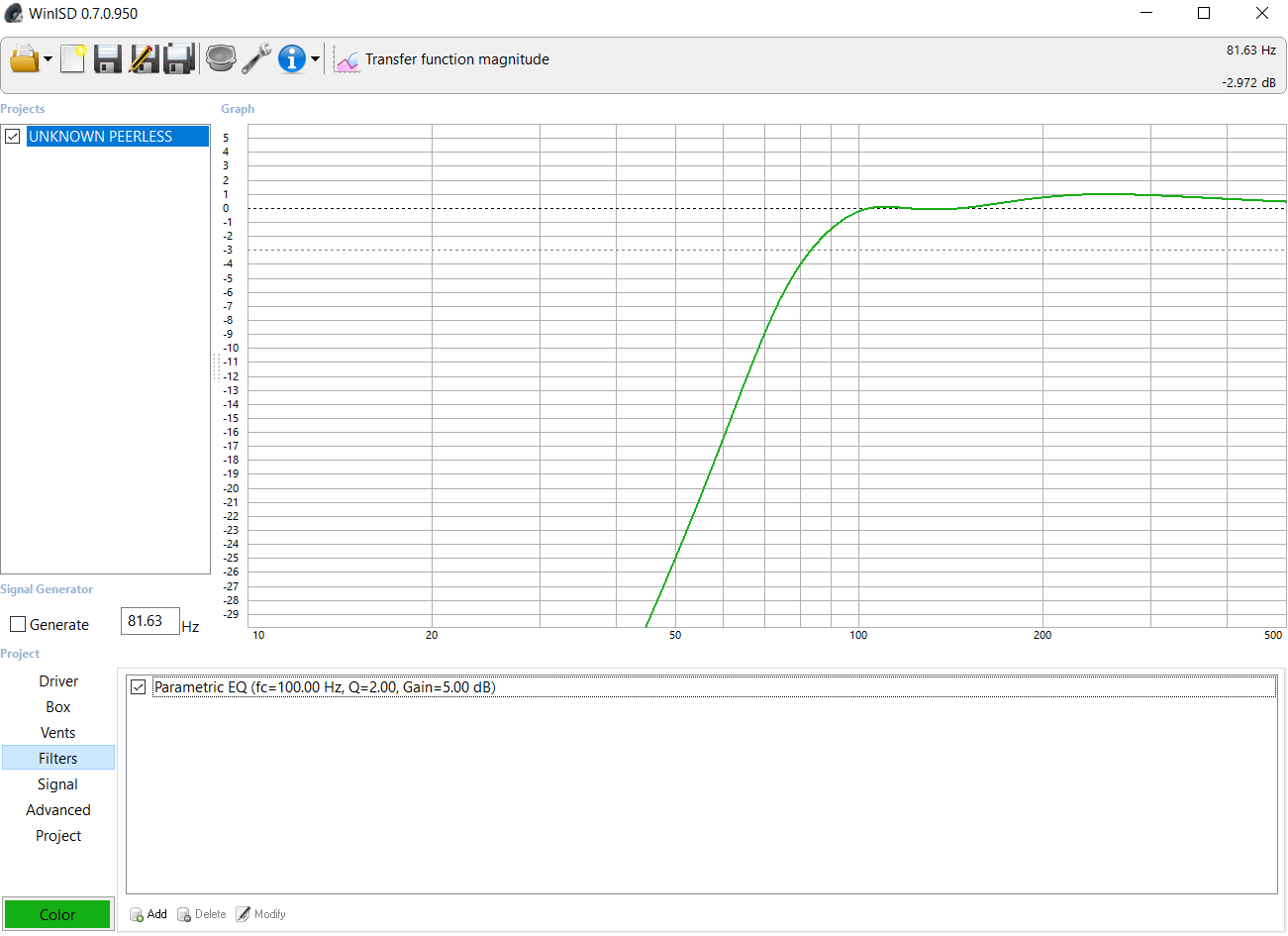1288x936 pixels.
Task: Switch to the Driver tab
Action: (58, 681)
